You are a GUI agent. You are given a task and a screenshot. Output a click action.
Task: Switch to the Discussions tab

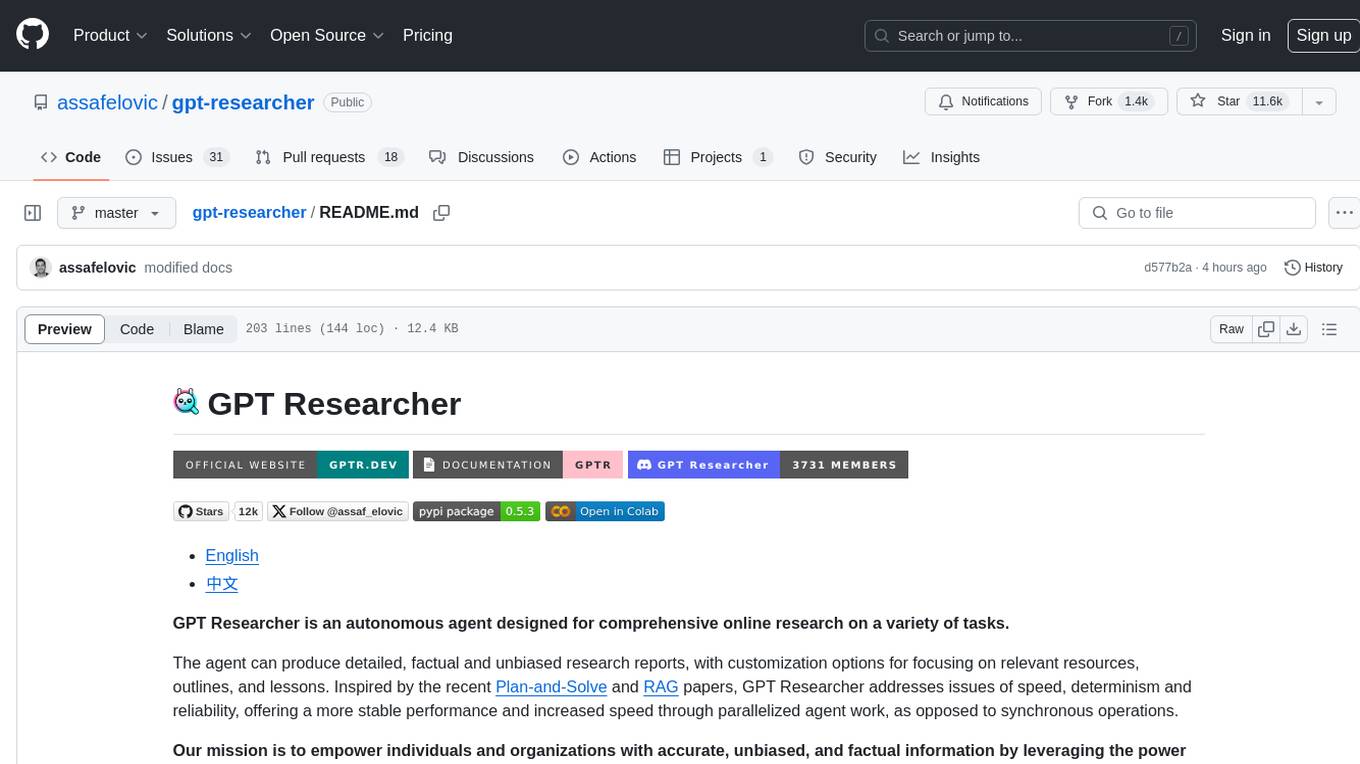481,157
